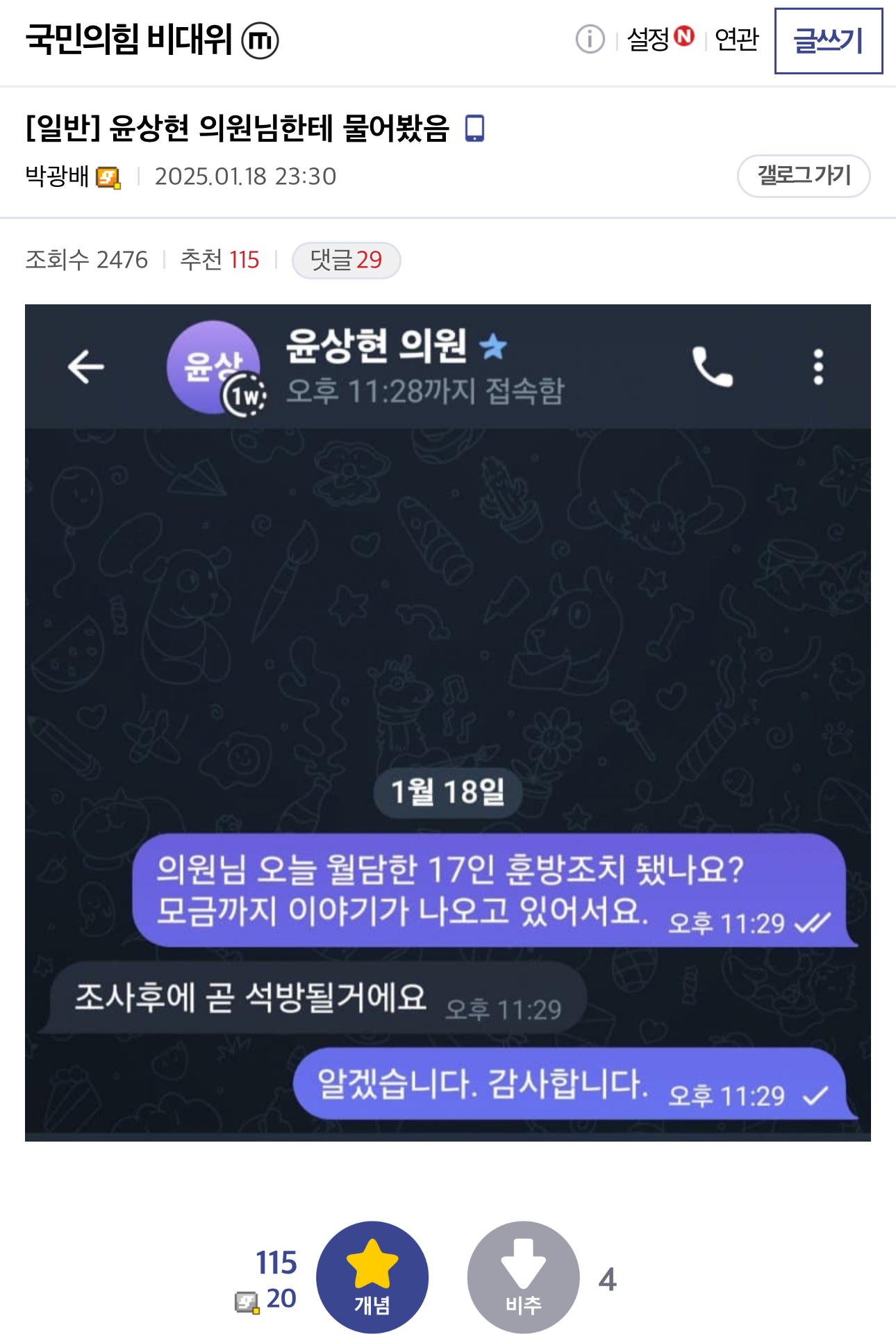Viewport: 896px width, 1341px height.
Task: Open the 설정 settings menu
Action: coord(647,39)
